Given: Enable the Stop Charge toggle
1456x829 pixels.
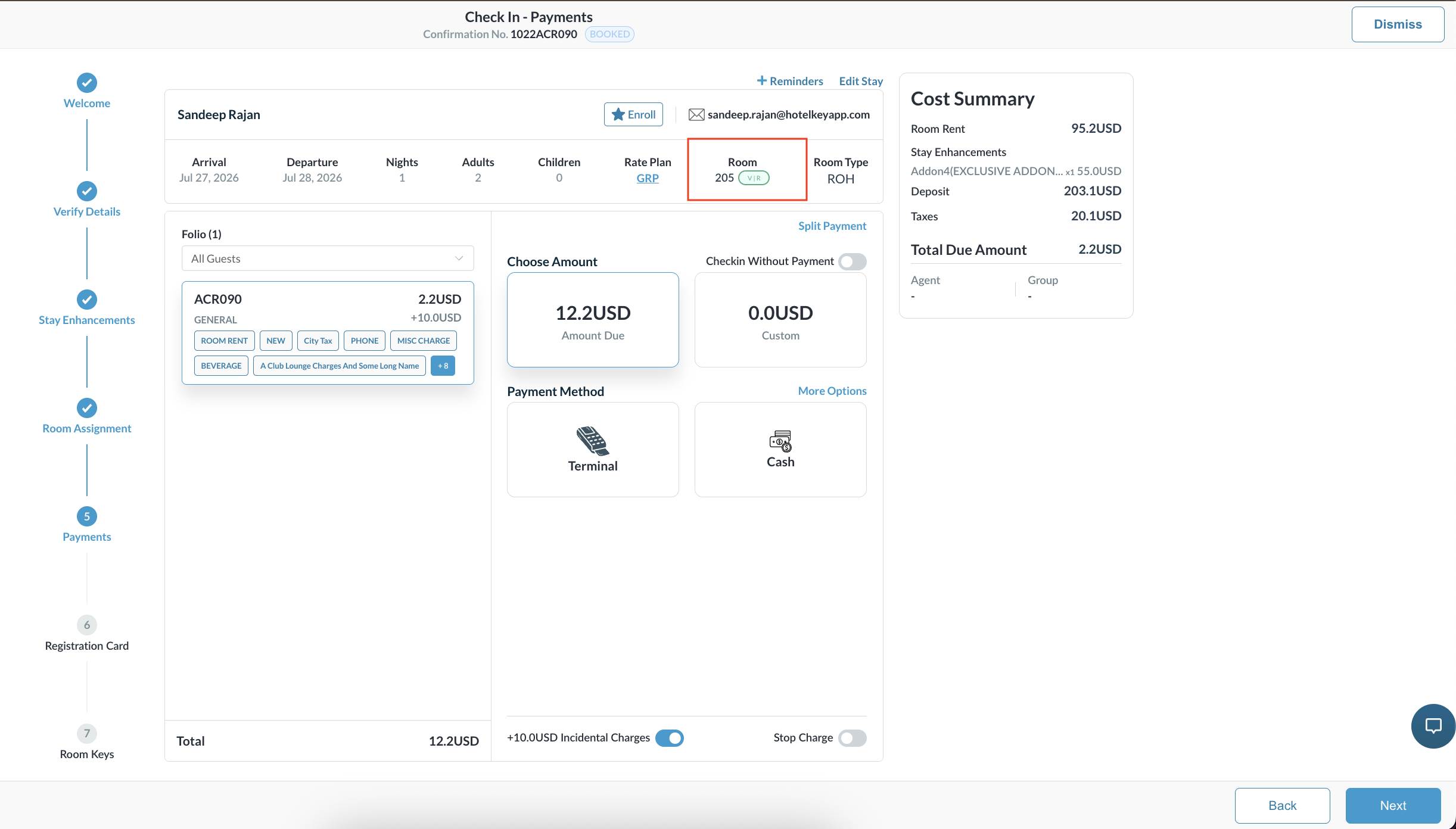Looking at the screenshot, I should point(852,738).
